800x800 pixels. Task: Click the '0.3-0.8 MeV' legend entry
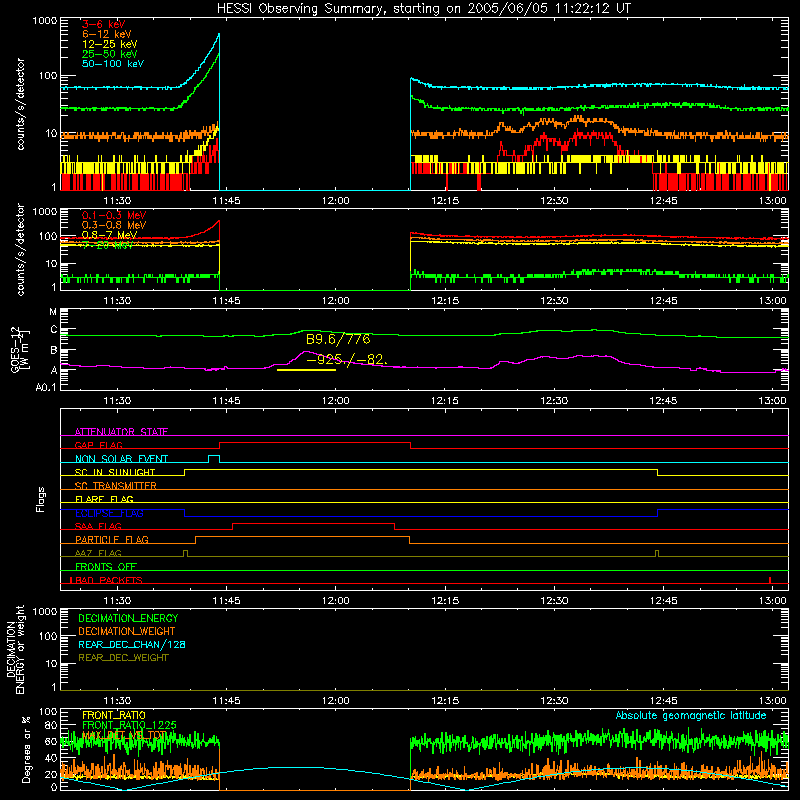pos(114,225)
